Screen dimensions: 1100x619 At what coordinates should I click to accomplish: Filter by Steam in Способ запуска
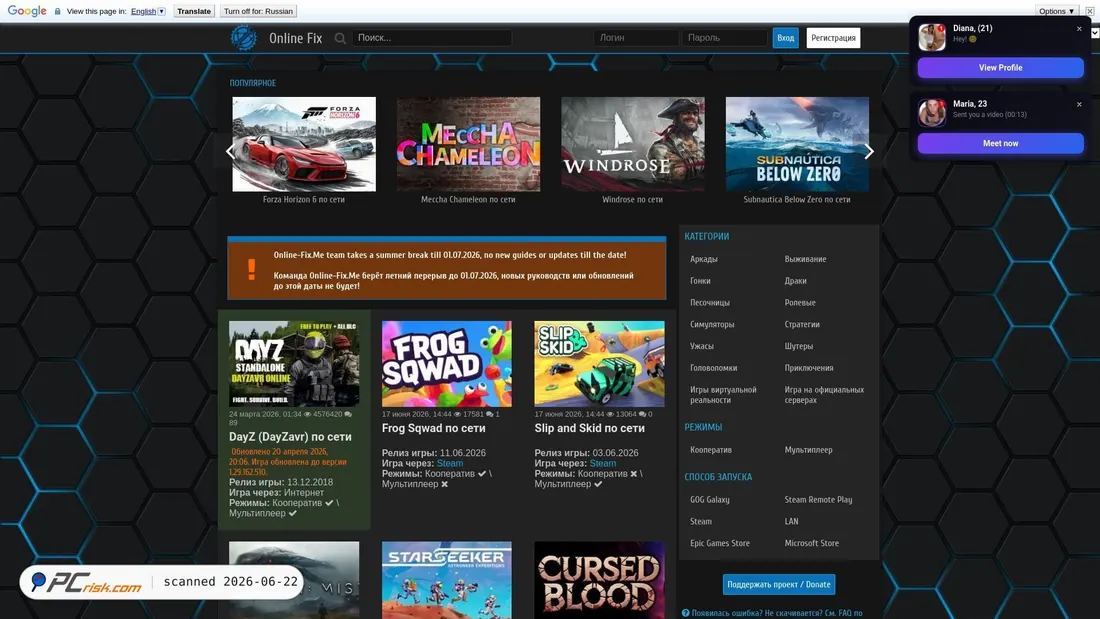(x=701, y=521)
